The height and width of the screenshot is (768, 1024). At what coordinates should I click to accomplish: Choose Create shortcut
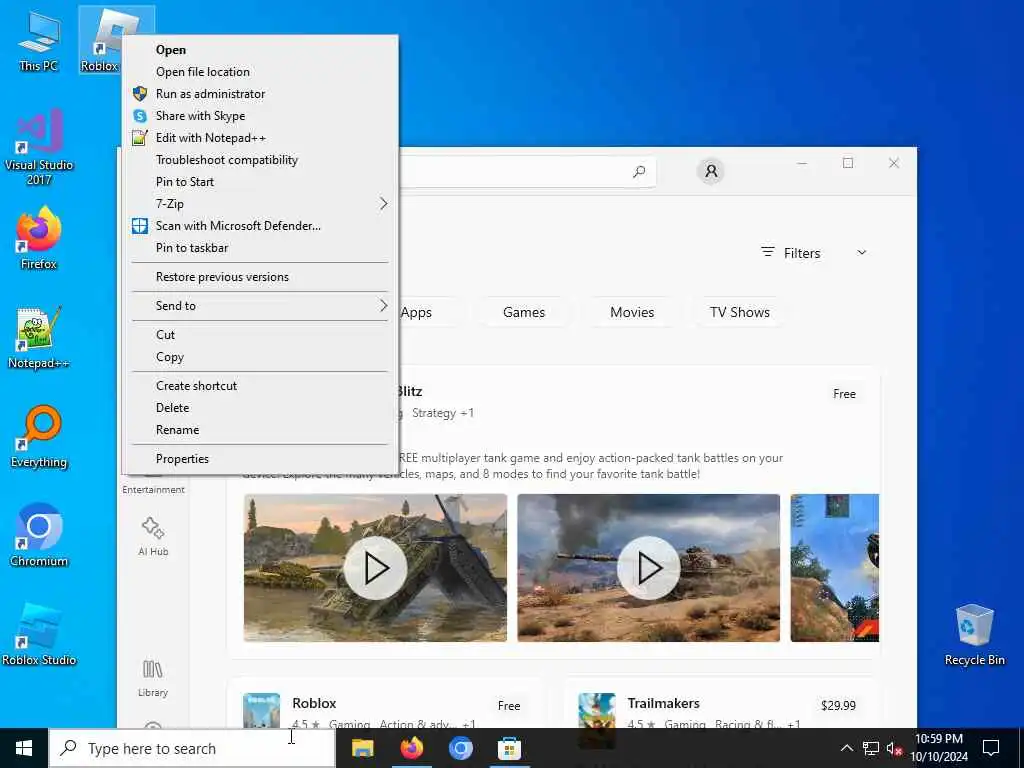click(x=261, y=385)
